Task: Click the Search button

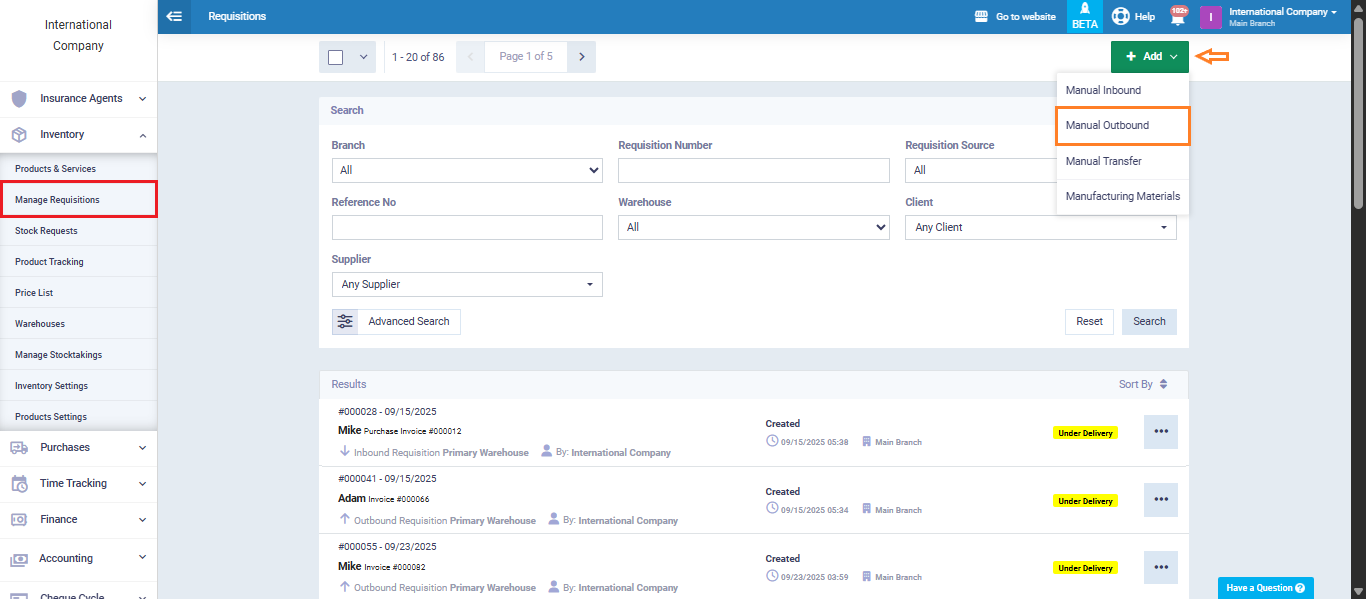Action: 1149,321
